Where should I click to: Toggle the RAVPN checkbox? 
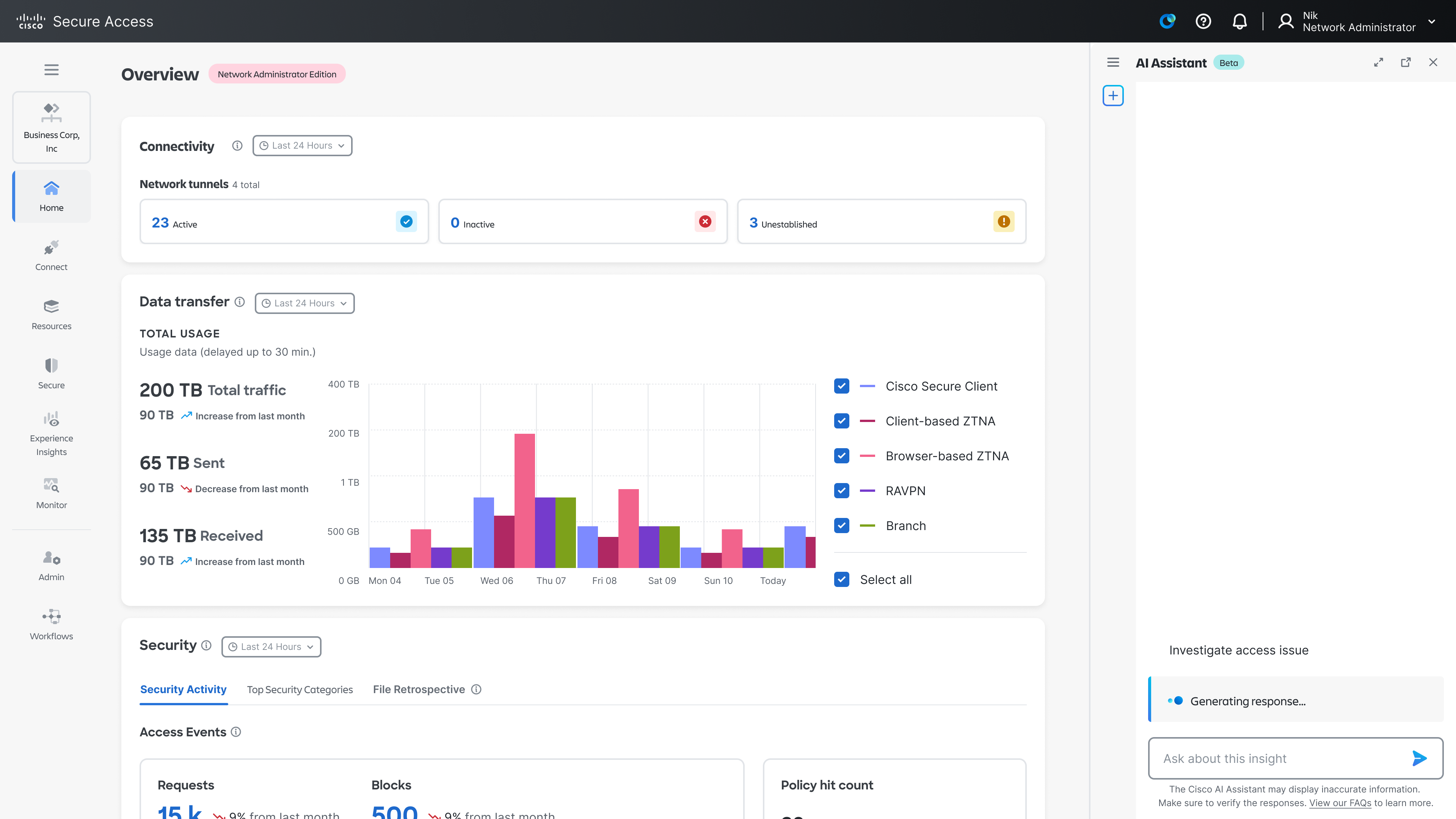tap(841, 491)
